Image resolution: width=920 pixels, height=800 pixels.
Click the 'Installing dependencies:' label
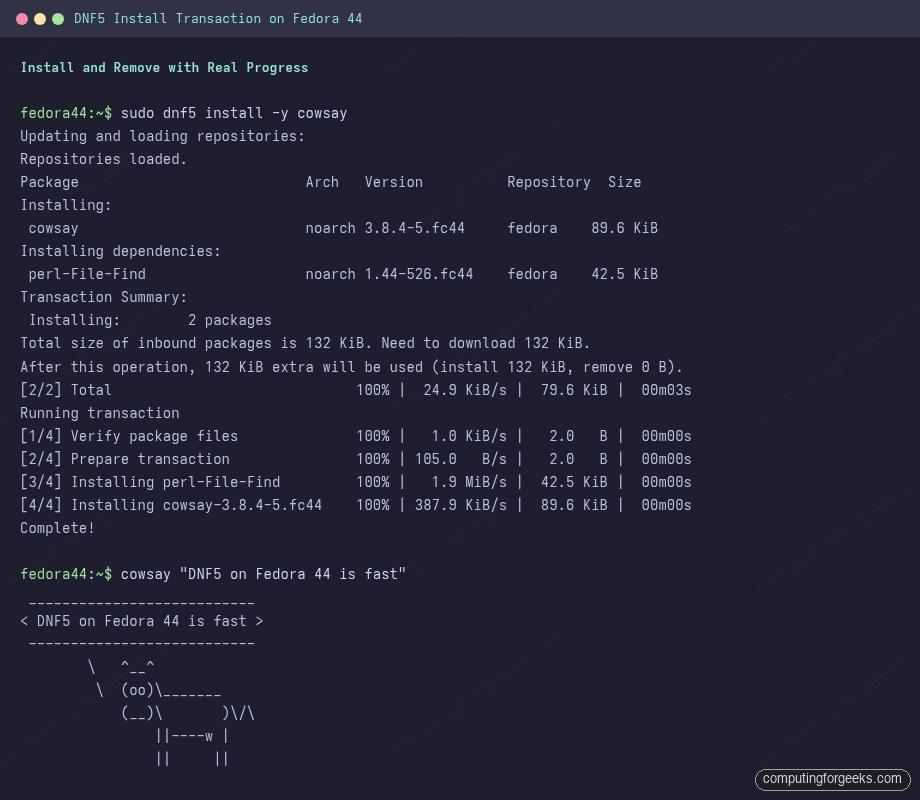(120, 251)
